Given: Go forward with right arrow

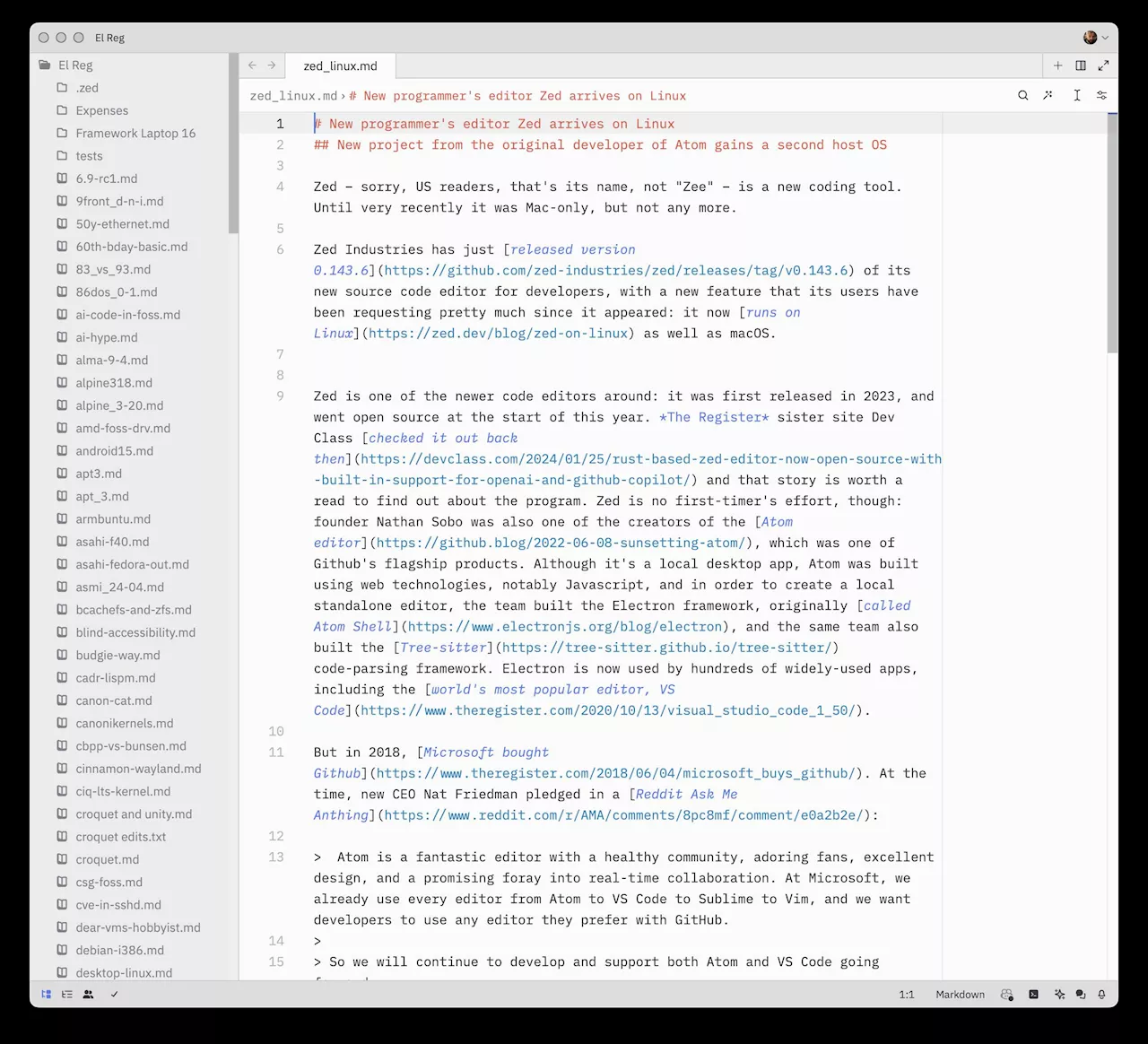Looking at the screenshot, I should coord(272,65).
